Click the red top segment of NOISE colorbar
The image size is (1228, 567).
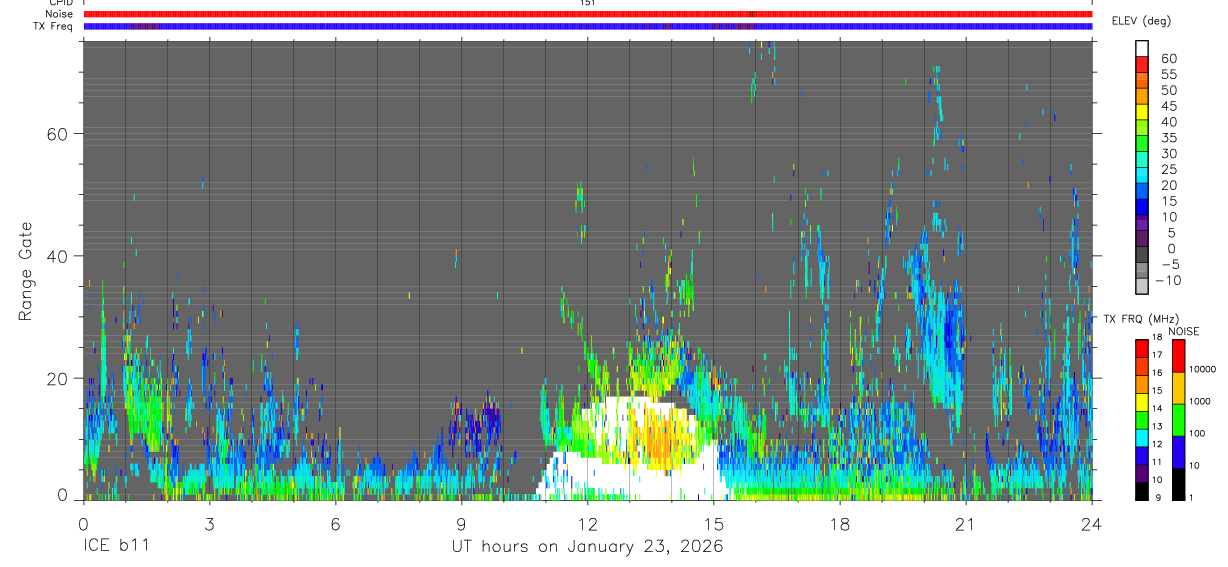1178,356
